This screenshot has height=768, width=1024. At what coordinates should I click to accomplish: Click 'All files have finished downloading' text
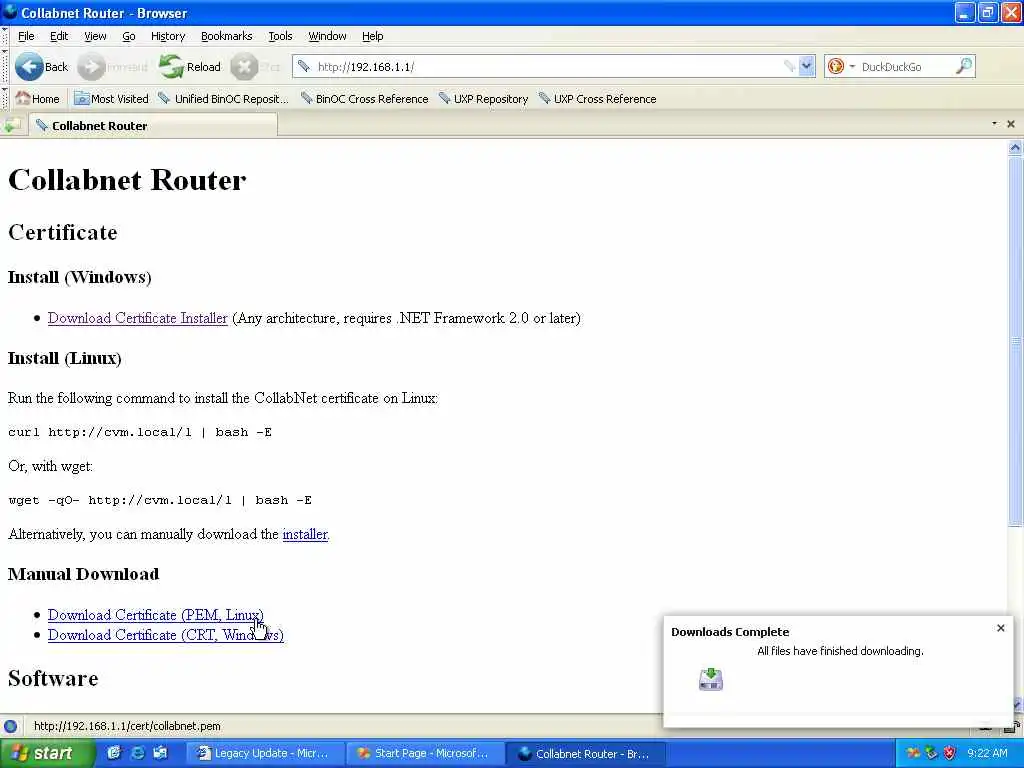coord(840,651)
